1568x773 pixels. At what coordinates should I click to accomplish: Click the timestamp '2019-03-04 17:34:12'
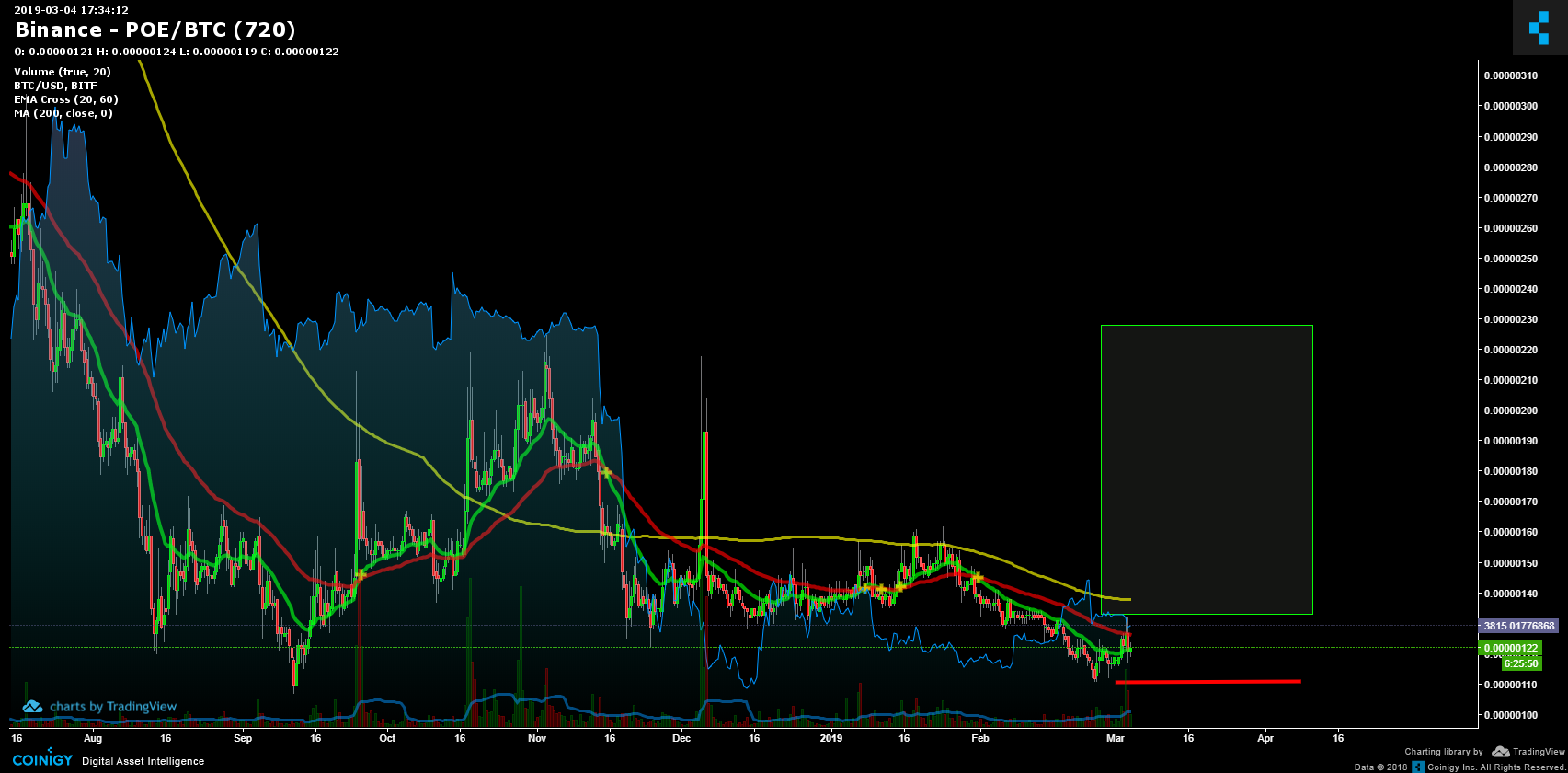tap(71, 10)
